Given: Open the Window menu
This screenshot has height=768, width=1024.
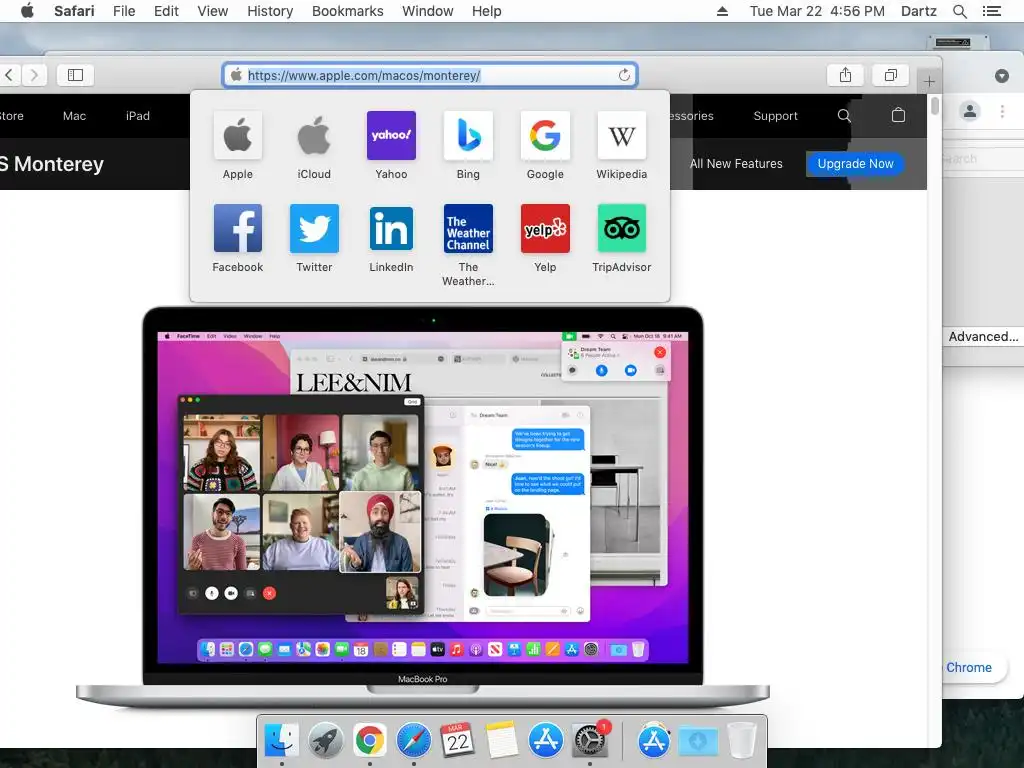Looking at the screenshot, I should click(x=428, y=11).
